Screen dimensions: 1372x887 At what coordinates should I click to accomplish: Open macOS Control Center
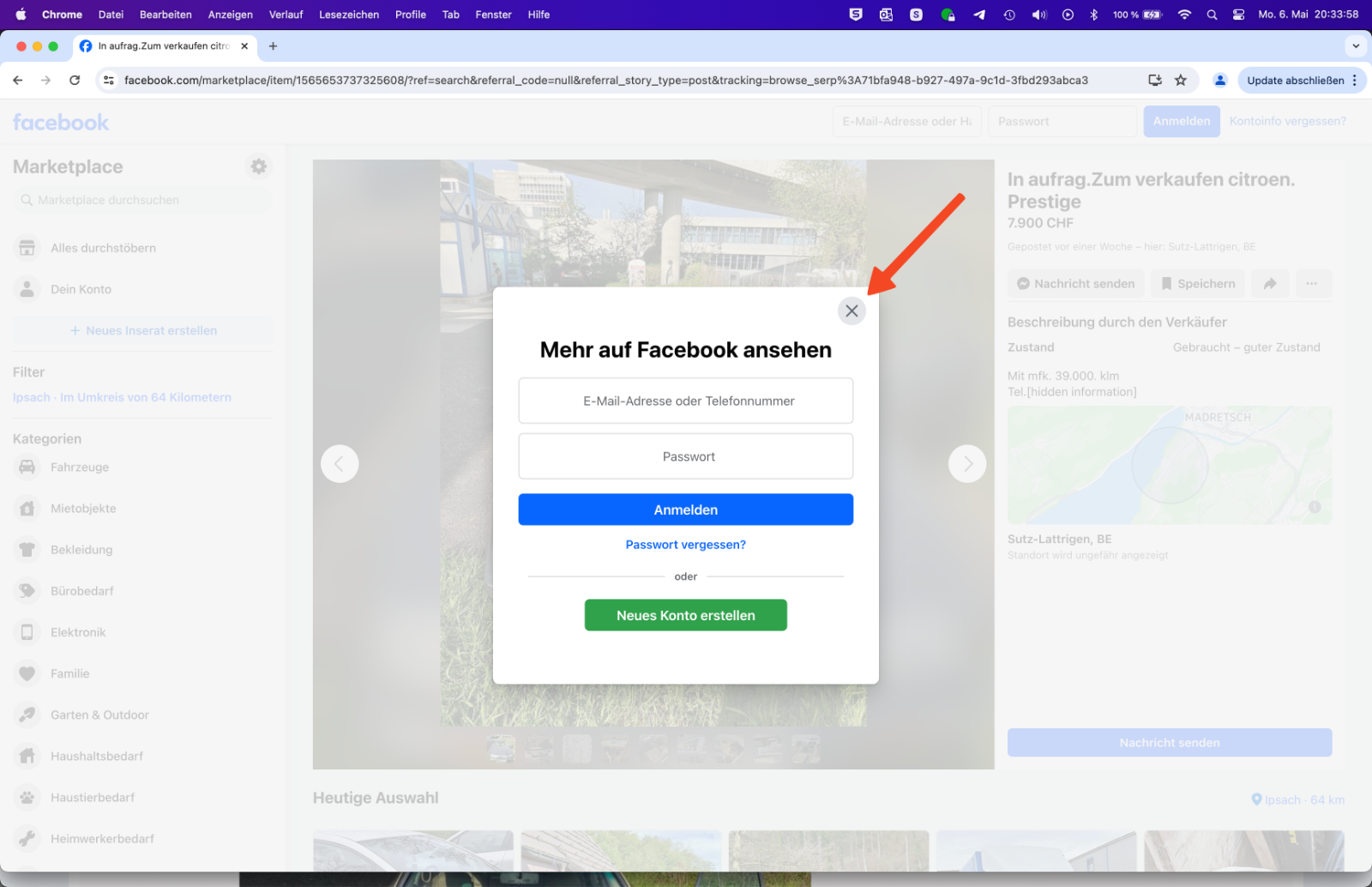click(1239, 15)
